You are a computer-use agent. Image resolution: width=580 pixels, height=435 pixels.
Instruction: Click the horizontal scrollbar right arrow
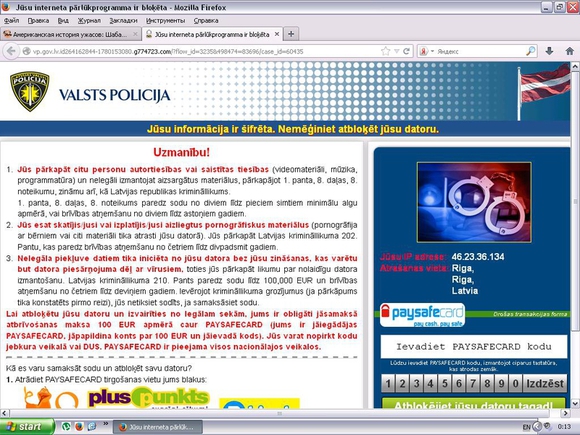pyautogui.click(x=566, y=413)
